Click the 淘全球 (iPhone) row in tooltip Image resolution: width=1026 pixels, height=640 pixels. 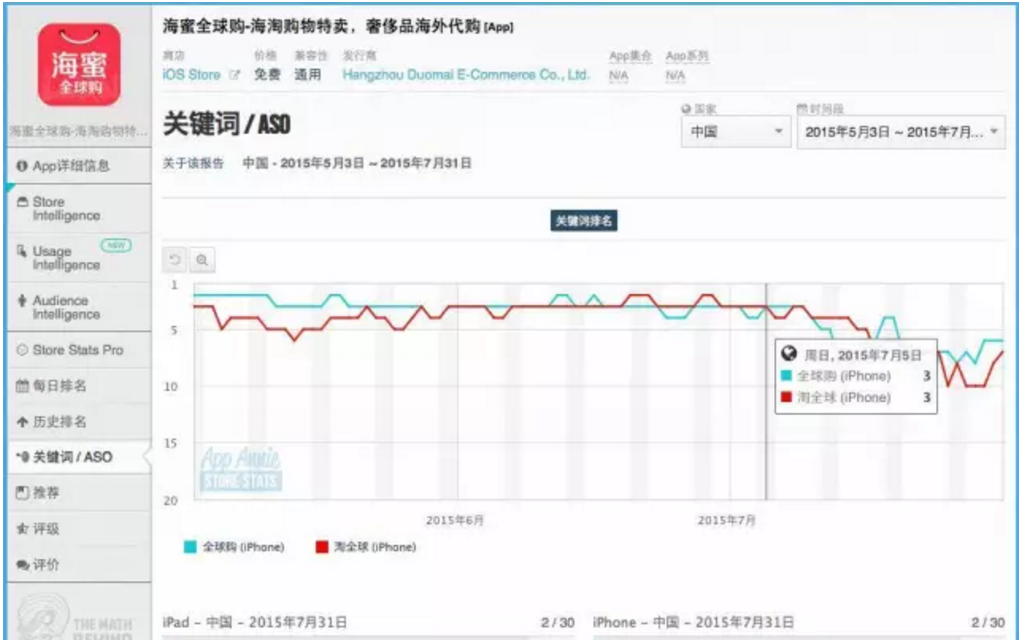pyautogui.click(x=856, y=398)
